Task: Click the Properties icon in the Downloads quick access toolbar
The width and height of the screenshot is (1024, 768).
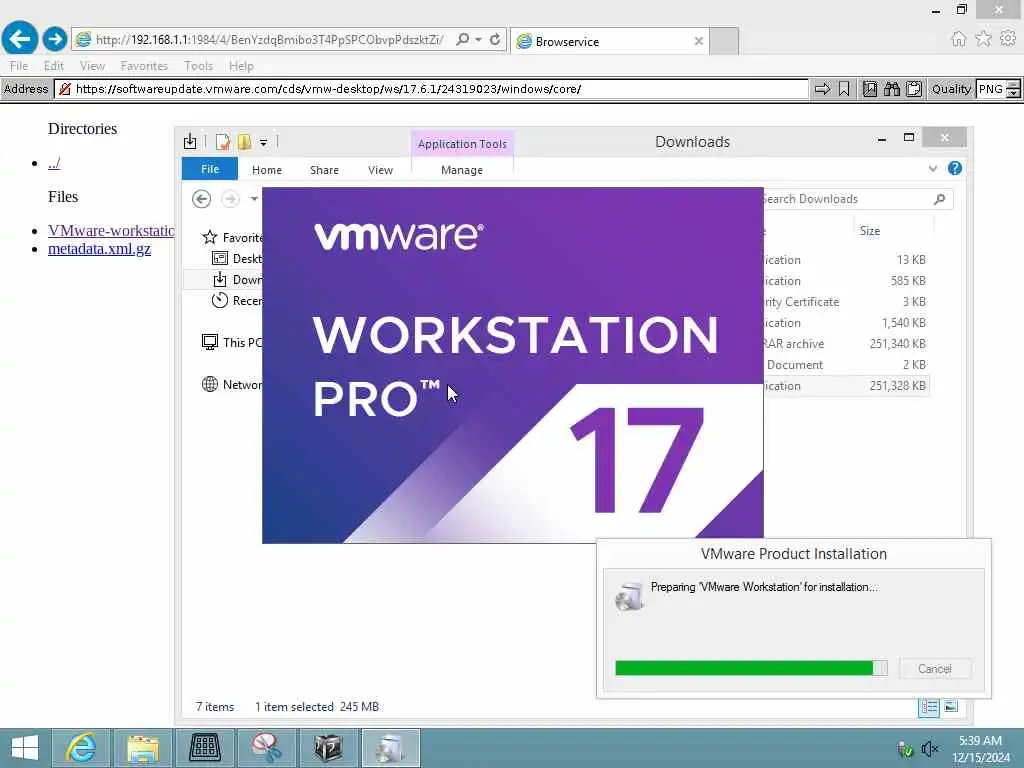Action: 223,142
